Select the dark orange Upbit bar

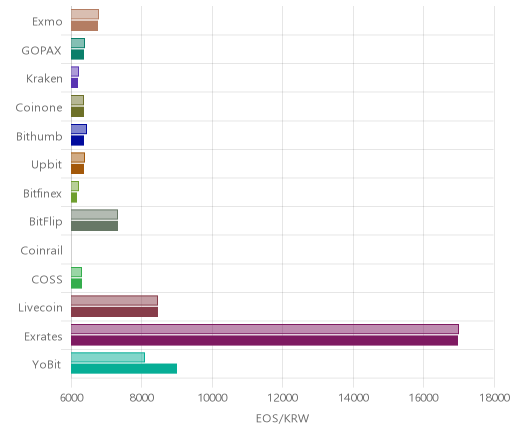[77, 169]
